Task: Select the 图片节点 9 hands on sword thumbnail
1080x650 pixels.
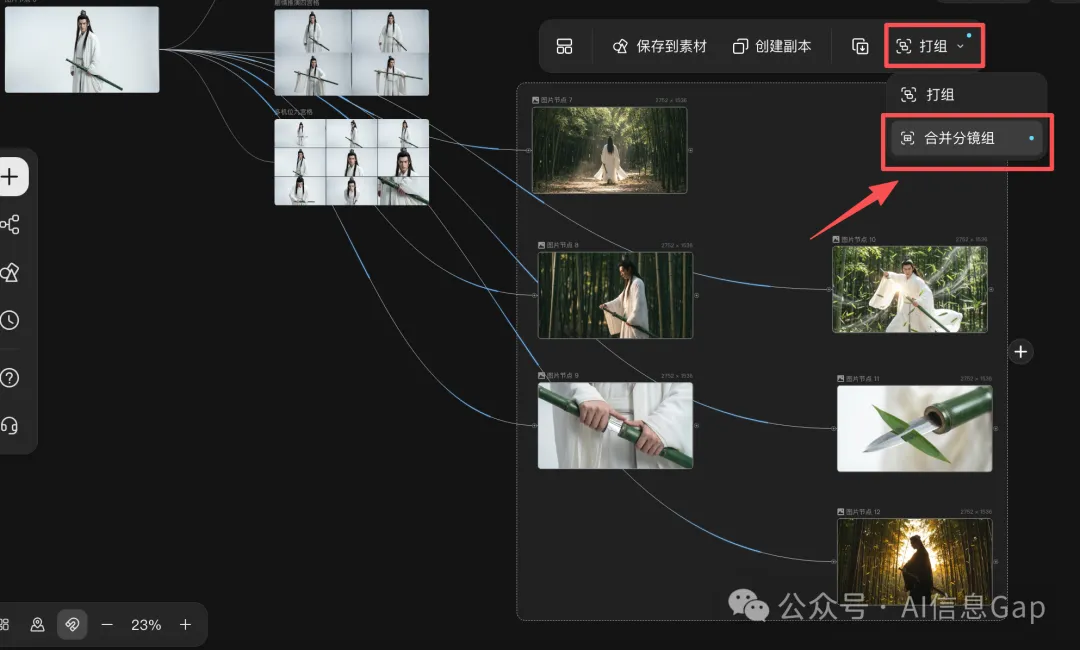Action: tap(615, 426)
